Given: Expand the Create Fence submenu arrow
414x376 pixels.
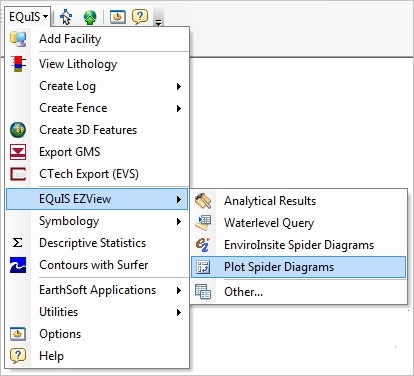Looking at the screenshot, I should pos(179,108).
